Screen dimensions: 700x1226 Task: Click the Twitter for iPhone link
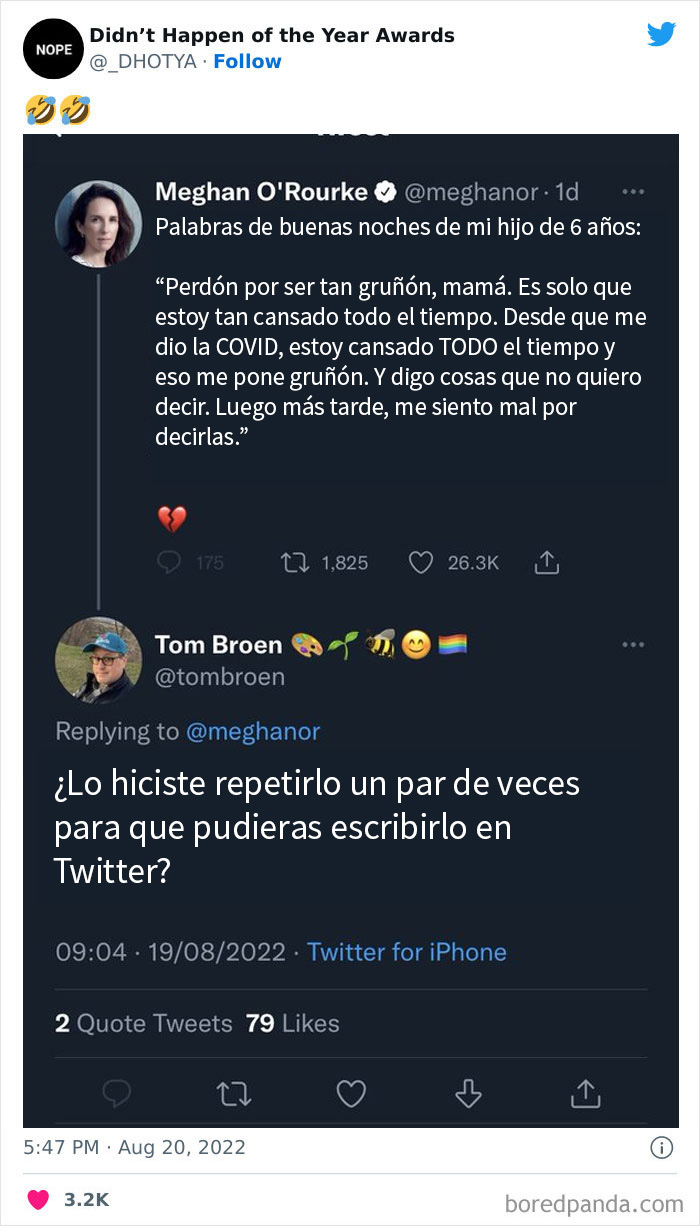[x=407, y=951]
